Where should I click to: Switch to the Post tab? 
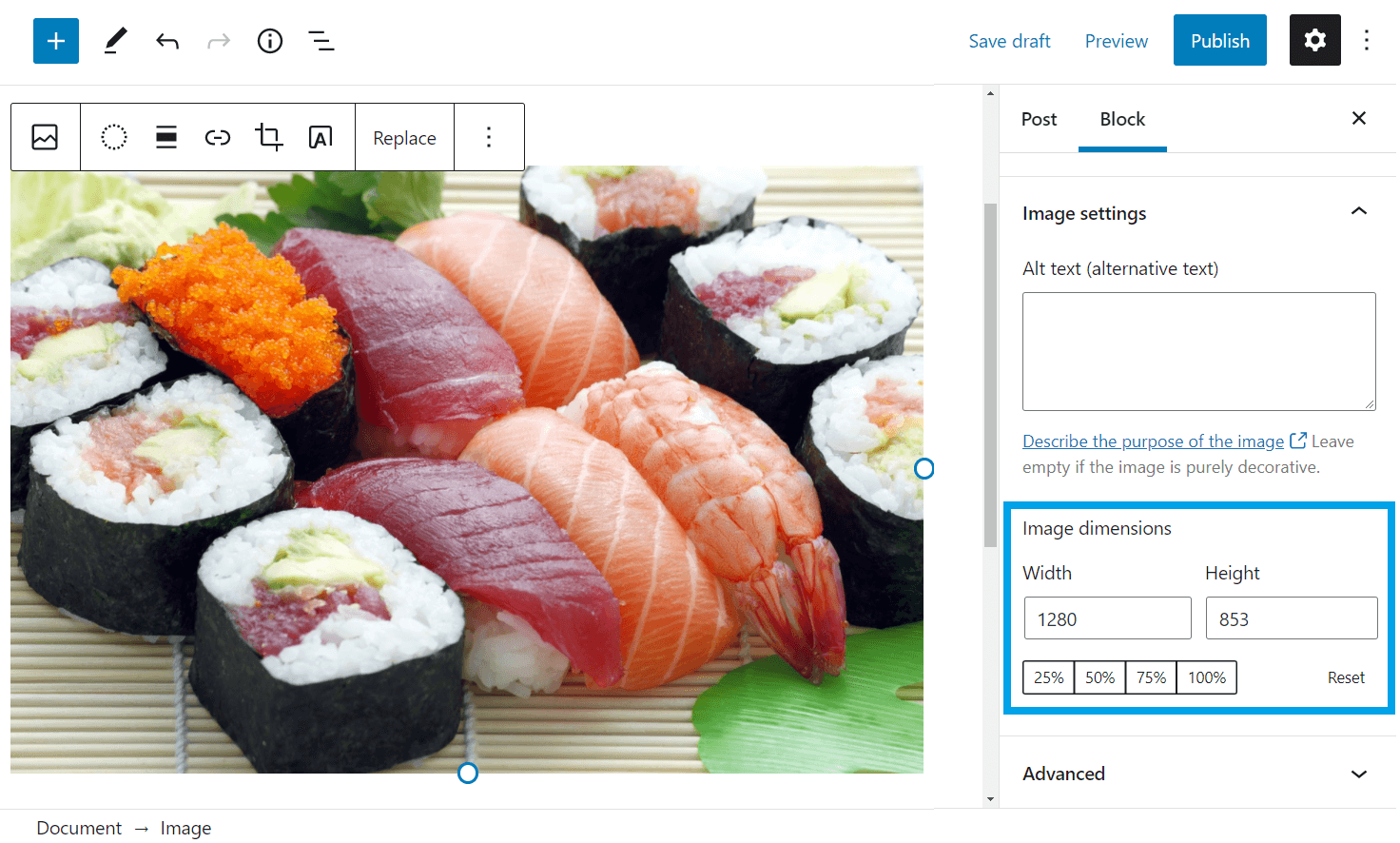[x=1039, y=119]
